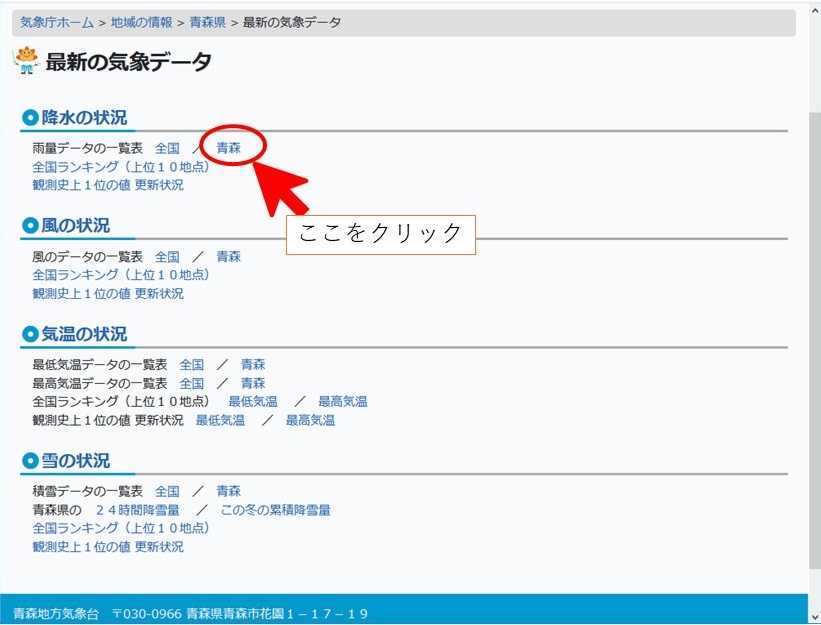Open 最低気温 link in 全国ランキング row
The height and width of the screenshot is (625, 821).
[x=253, y=401]
